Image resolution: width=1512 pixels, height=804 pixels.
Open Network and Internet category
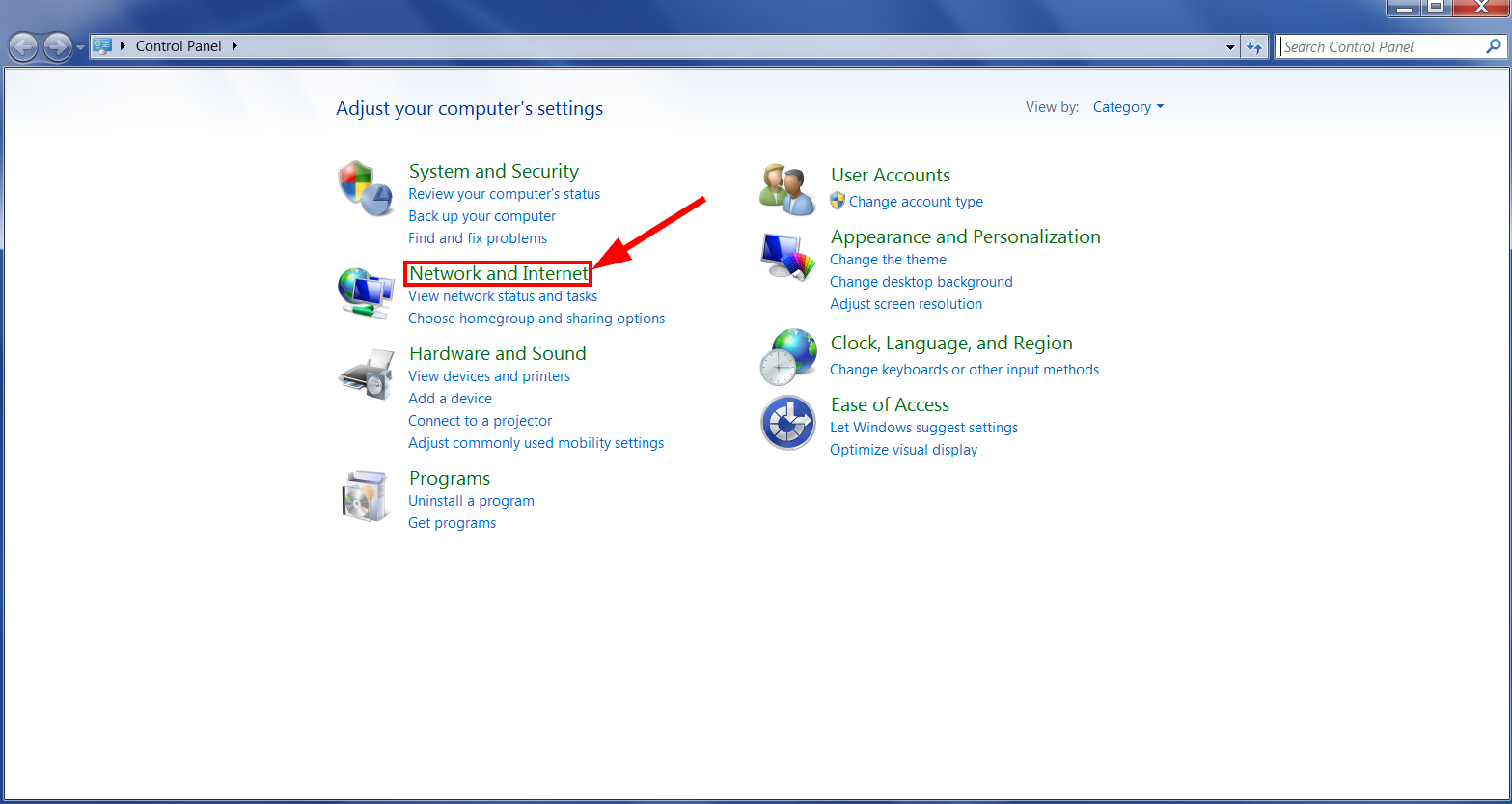498,273
